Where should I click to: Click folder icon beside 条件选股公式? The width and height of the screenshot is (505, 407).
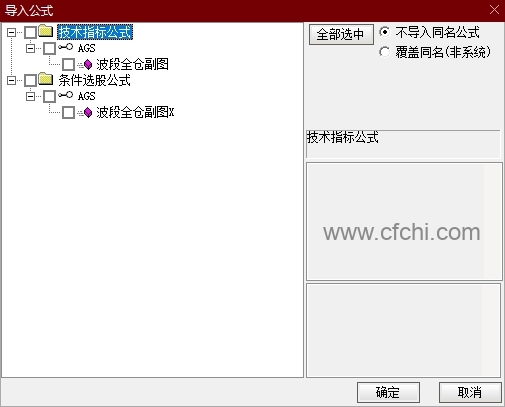[46, 79]
